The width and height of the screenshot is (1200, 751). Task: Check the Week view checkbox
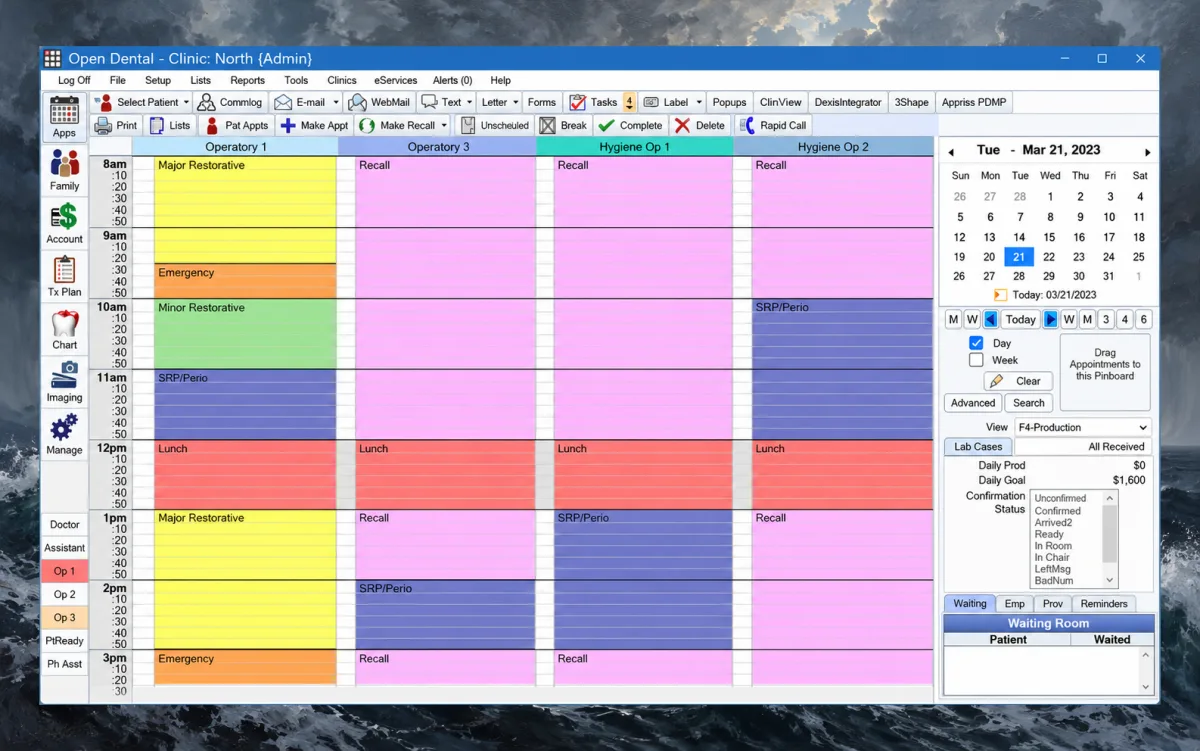976,360
